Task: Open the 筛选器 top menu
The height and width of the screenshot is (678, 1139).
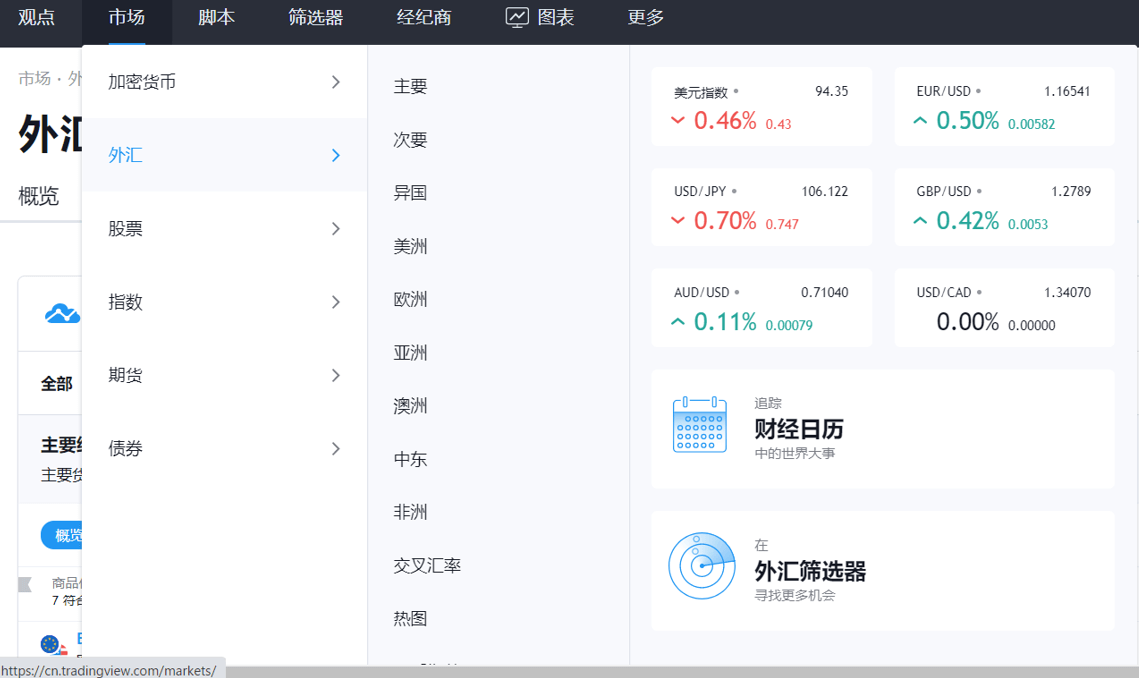Action: point(315,17)
